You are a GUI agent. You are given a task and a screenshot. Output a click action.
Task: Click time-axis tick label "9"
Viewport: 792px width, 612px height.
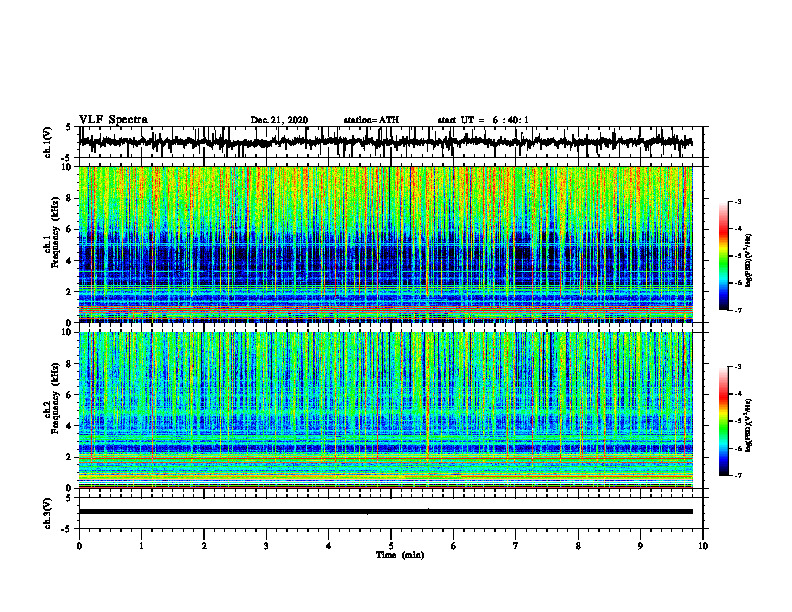coord(640,546)
